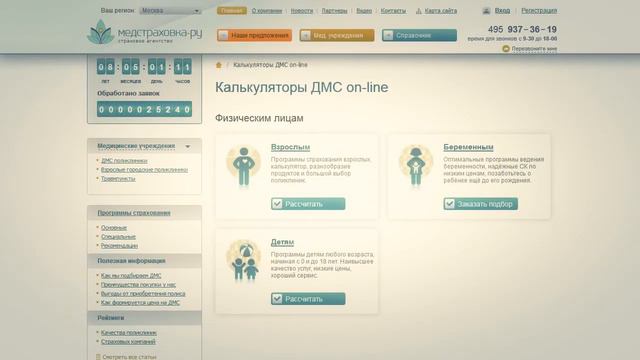This screenshot has width=640, height=360.
Task: Open the Взрослым heading link
Action: tap(290, 147)
